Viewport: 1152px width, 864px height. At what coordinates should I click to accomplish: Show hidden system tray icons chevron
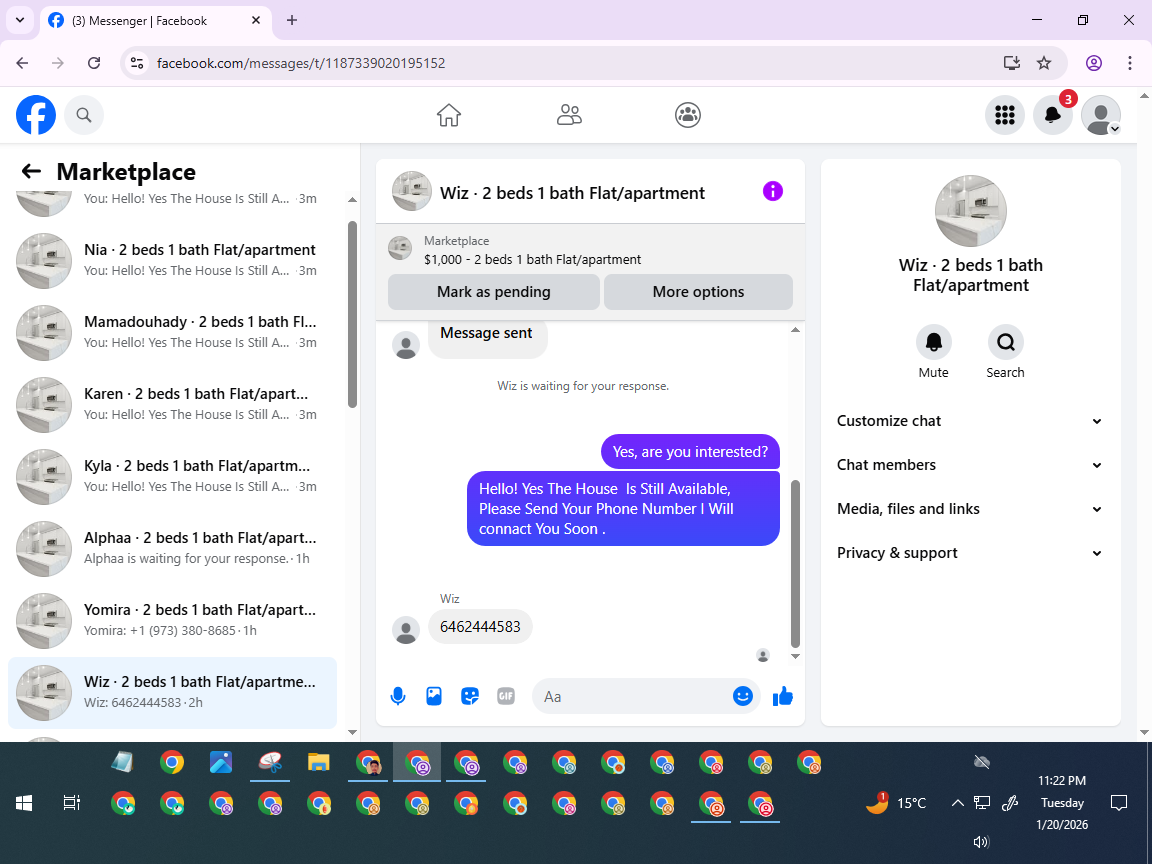point(957,803)
